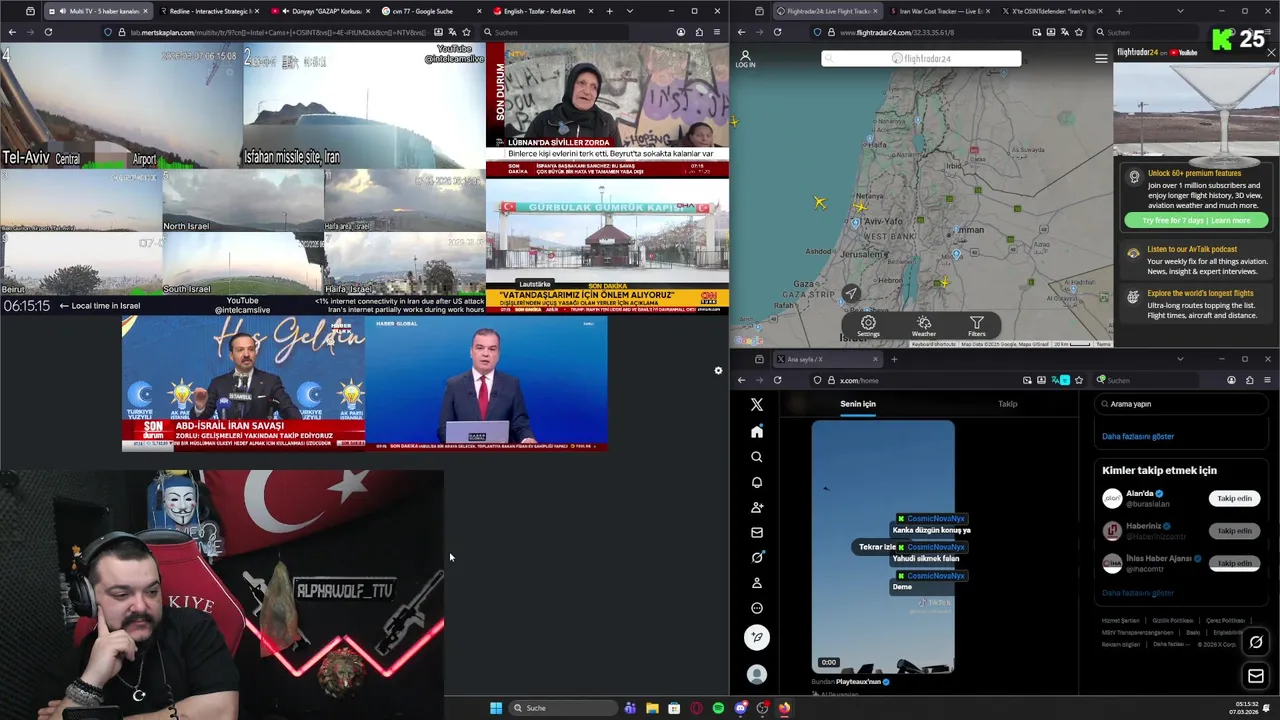This screenshot has height=720, width=1280.
Task: Open tab list dropdown in x.com window
Action: [x=1180, y=359]
